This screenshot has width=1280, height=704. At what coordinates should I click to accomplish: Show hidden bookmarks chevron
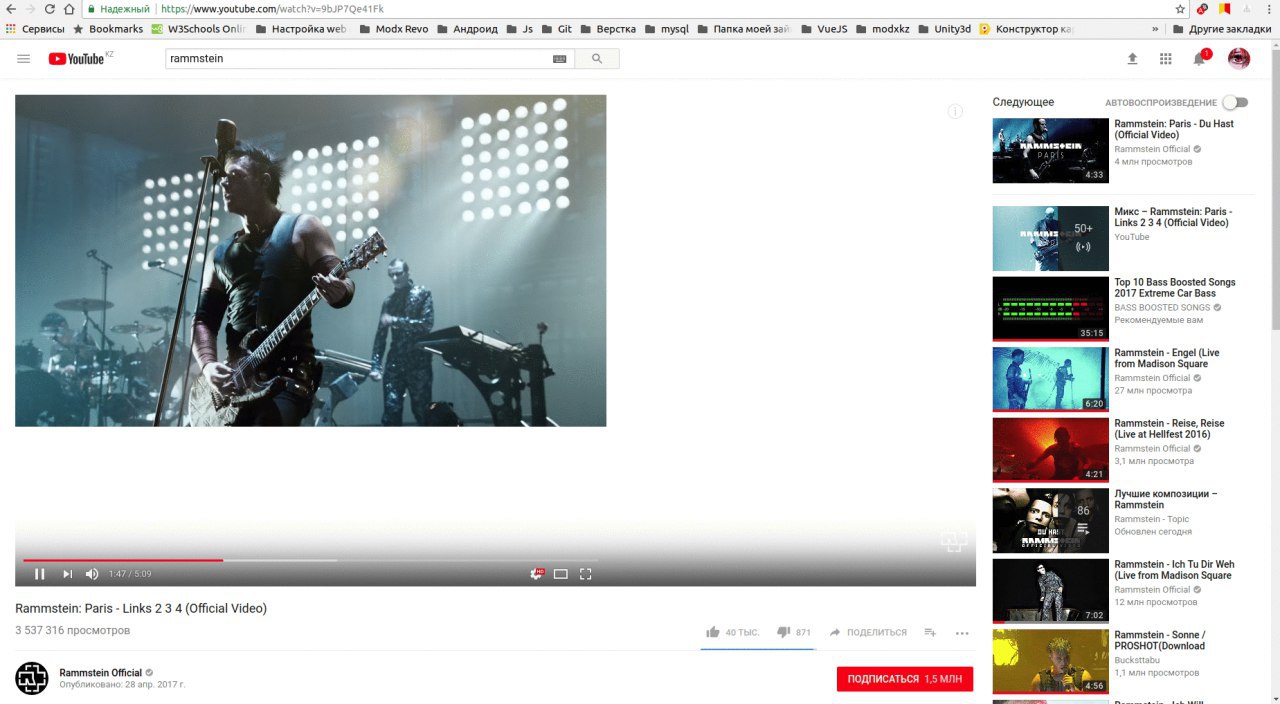(1155, 29)
